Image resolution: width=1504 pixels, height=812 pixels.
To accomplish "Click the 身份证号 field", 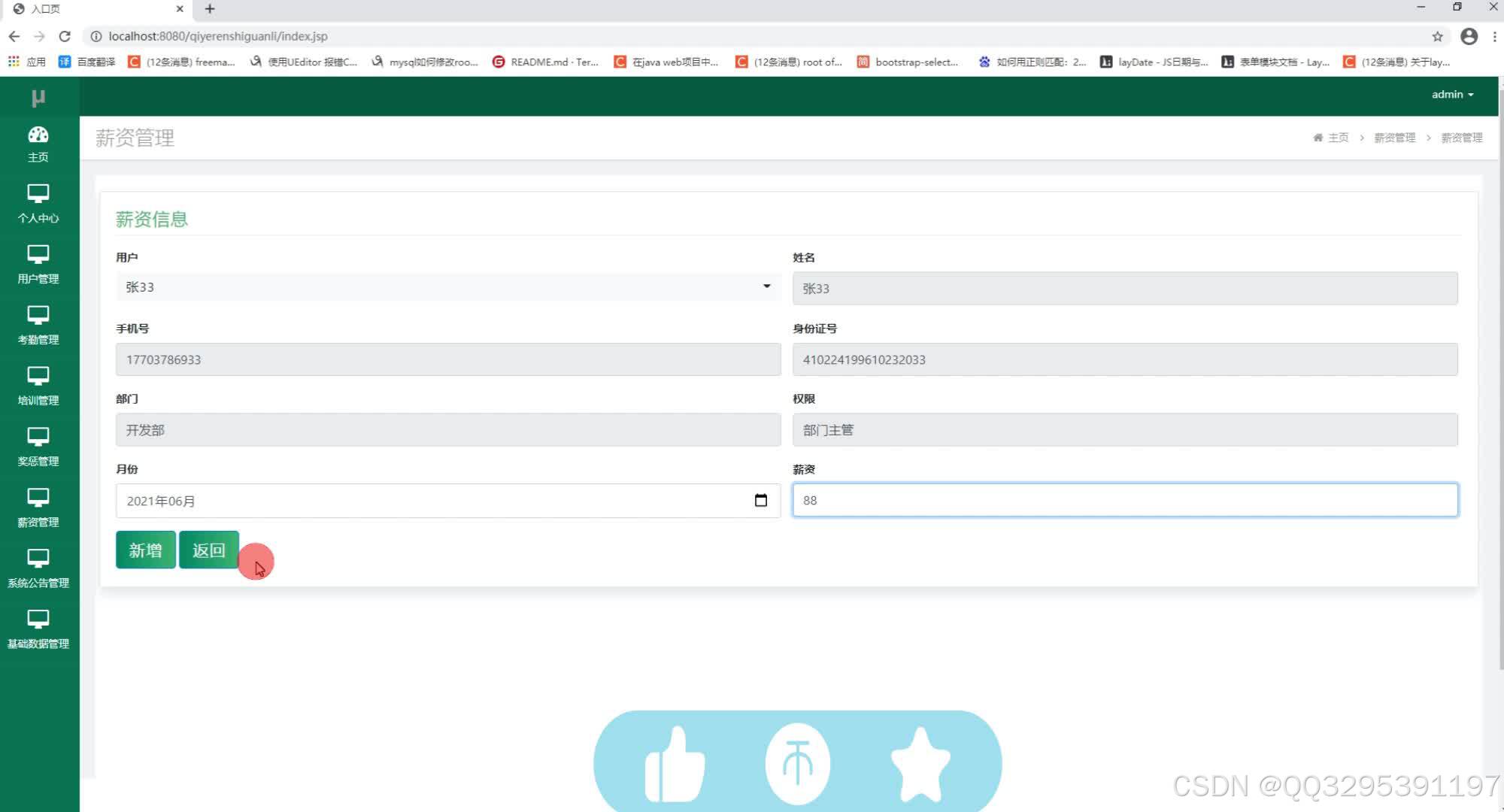I will coord(1125,359).
